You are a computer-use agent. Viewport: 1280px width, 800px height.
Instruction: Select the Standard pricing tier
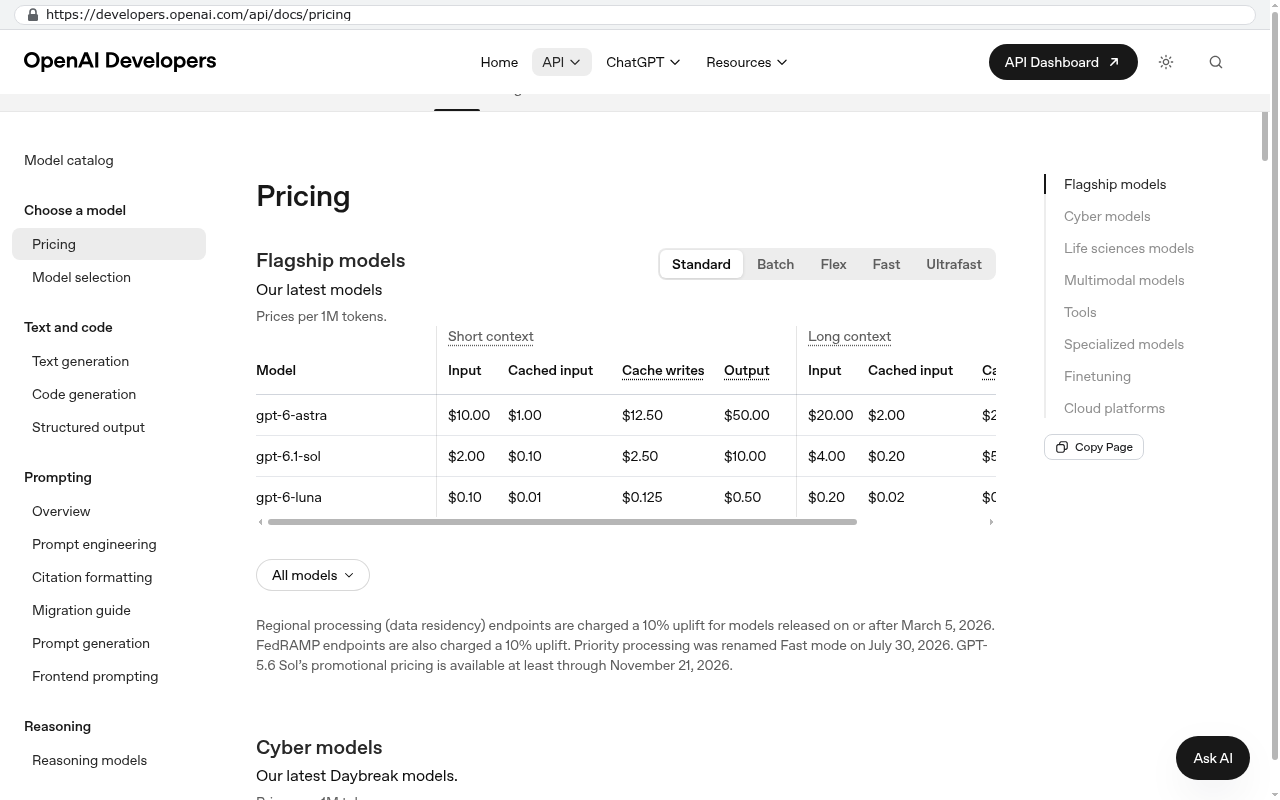(701, 264)
